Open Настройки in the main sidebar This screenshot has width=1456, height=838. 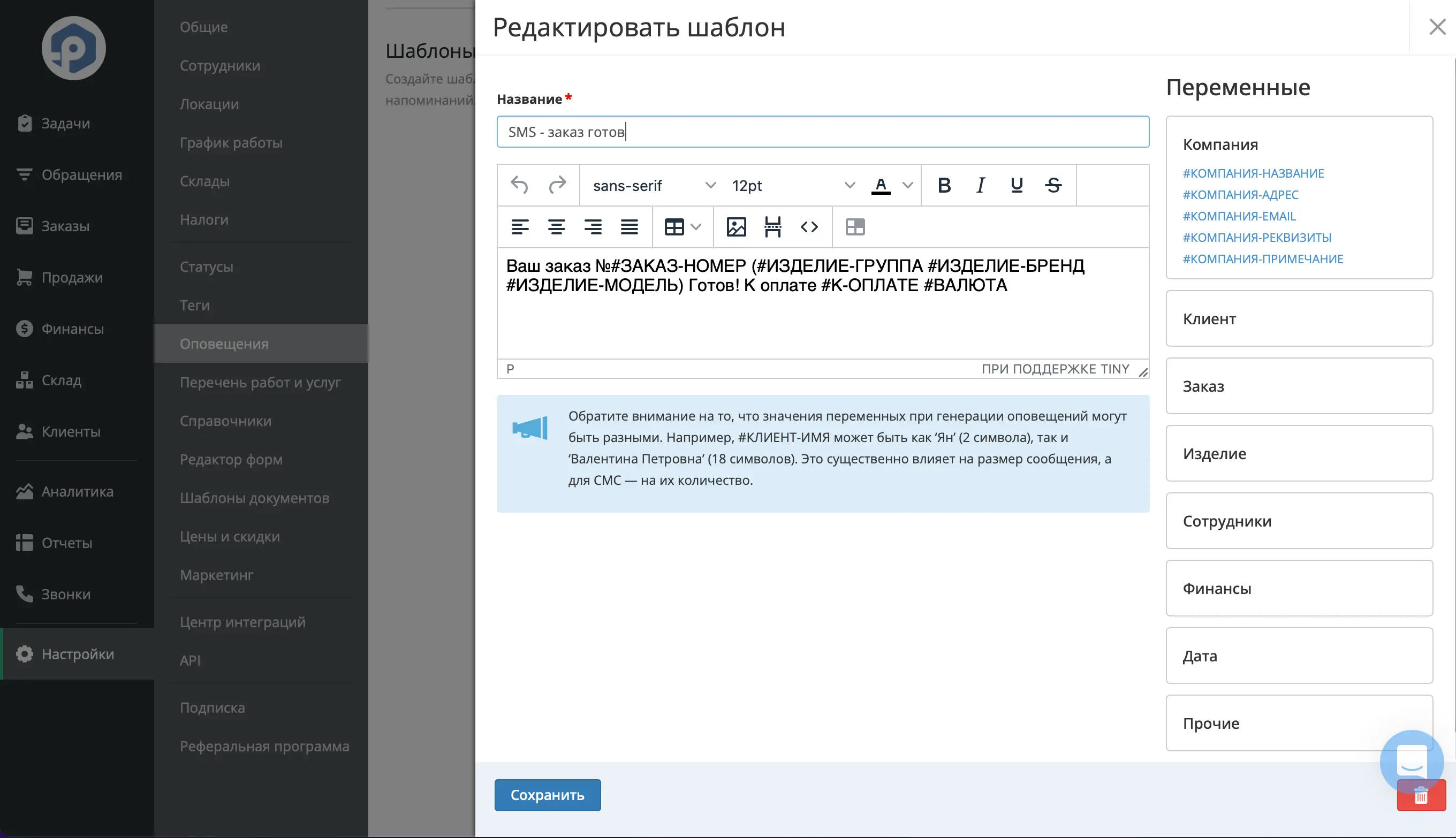click(77, 654)
